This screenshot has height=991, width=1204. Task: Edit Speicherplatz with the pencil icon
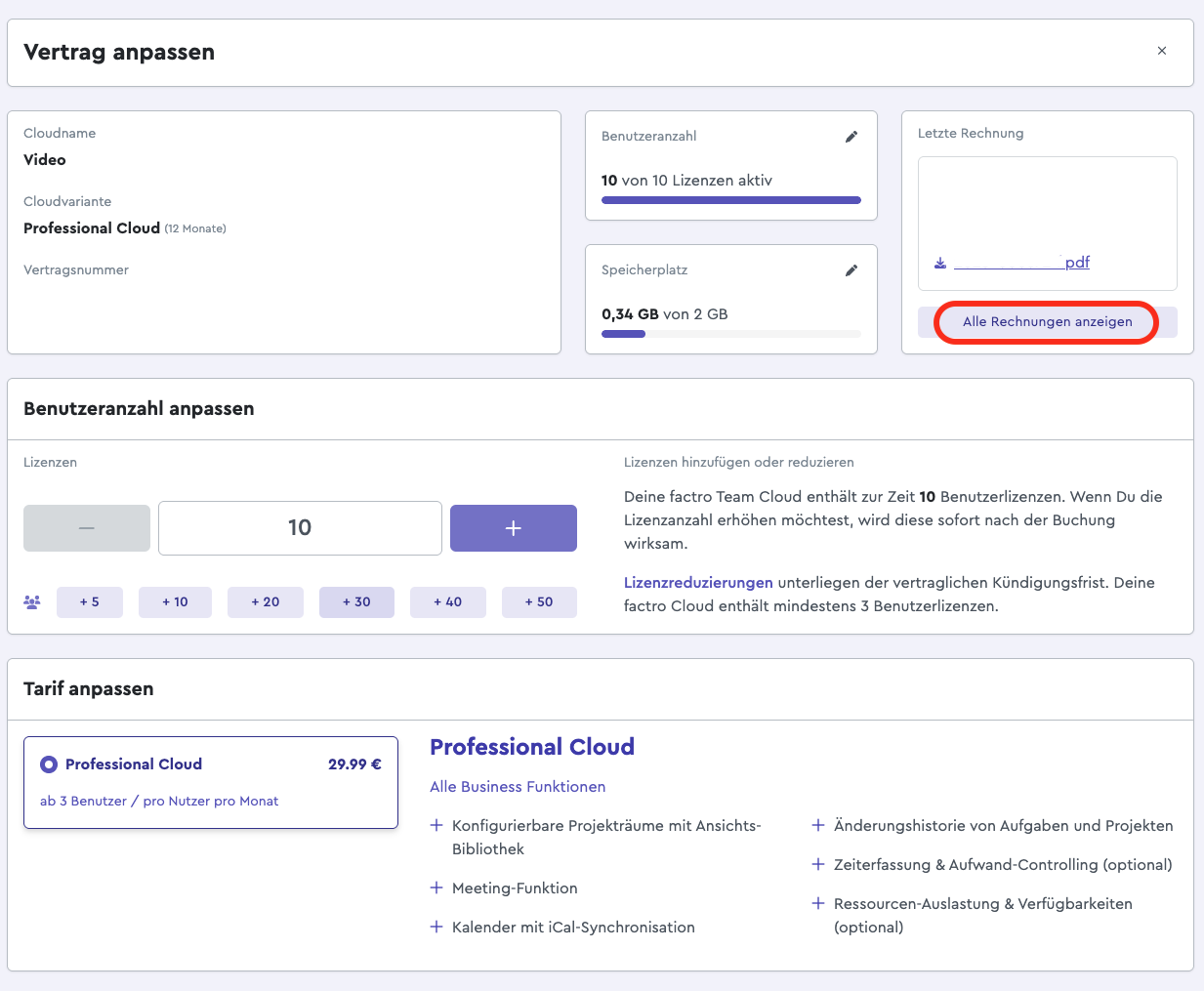pos(851,270)
